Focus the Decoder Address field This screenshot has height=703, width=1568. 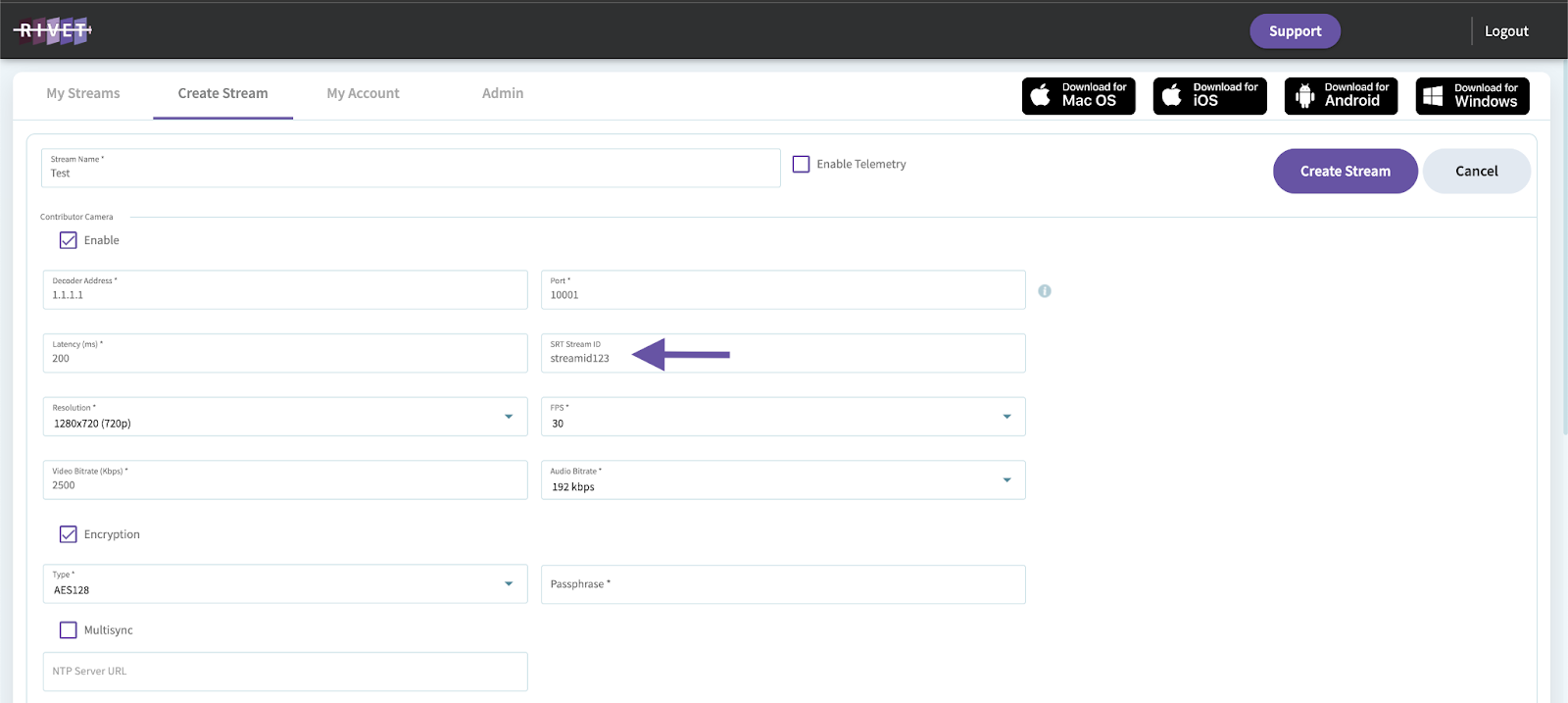(285, 289)
